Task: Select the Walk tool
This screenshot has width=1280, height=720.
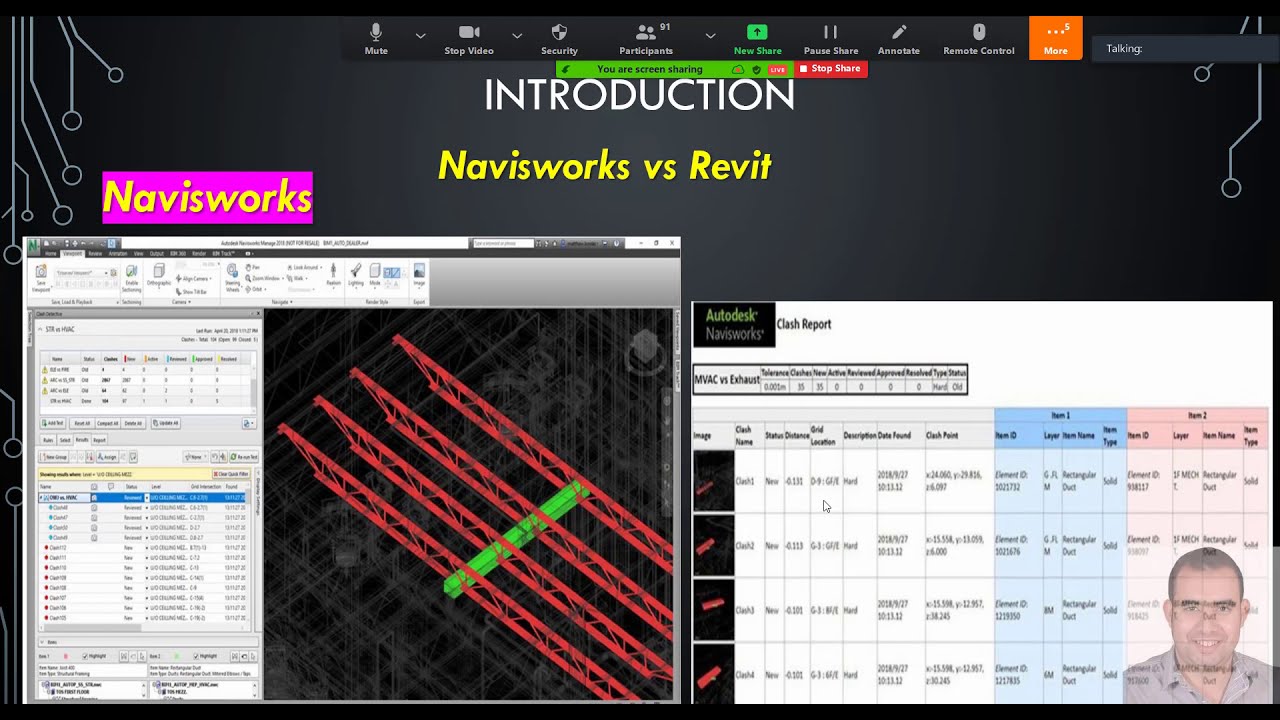Action: click(x=298, y=278)
